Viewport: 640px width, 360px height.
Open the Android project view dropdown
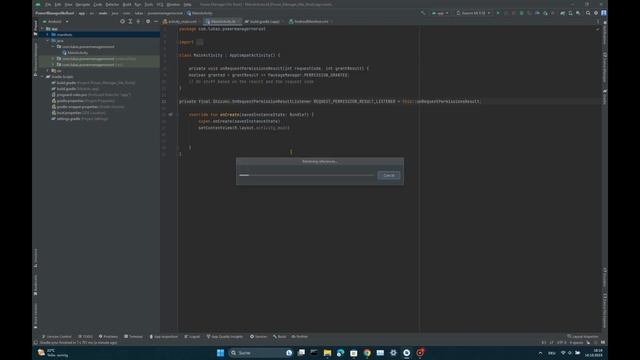point(56,22)
